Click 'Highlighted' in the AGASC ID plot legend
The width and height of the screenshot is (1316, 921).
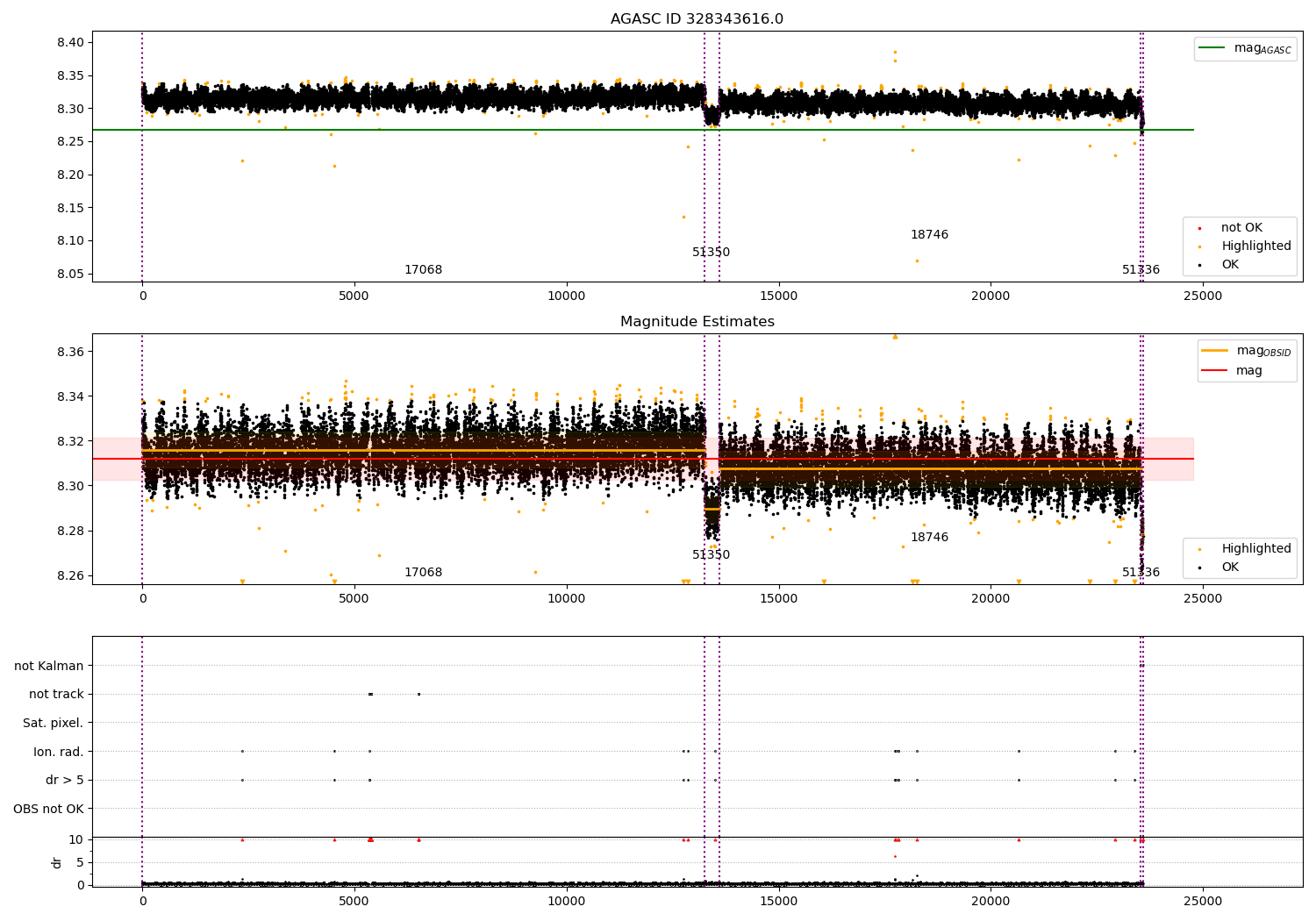coord(1256,246)
